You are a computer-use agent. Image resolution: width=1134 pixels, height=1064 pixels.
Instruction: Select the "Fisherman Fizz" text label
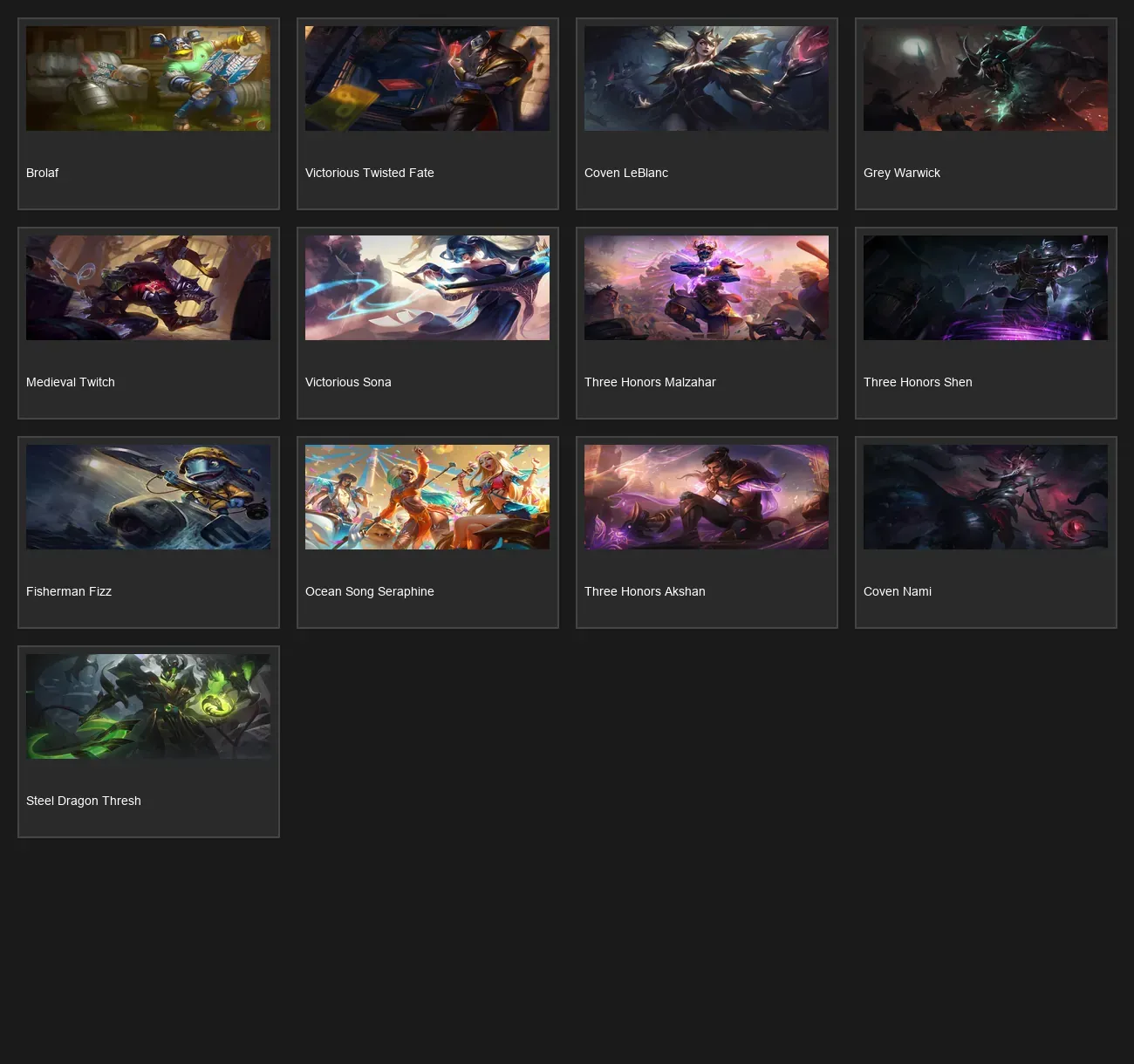point(69,591)
